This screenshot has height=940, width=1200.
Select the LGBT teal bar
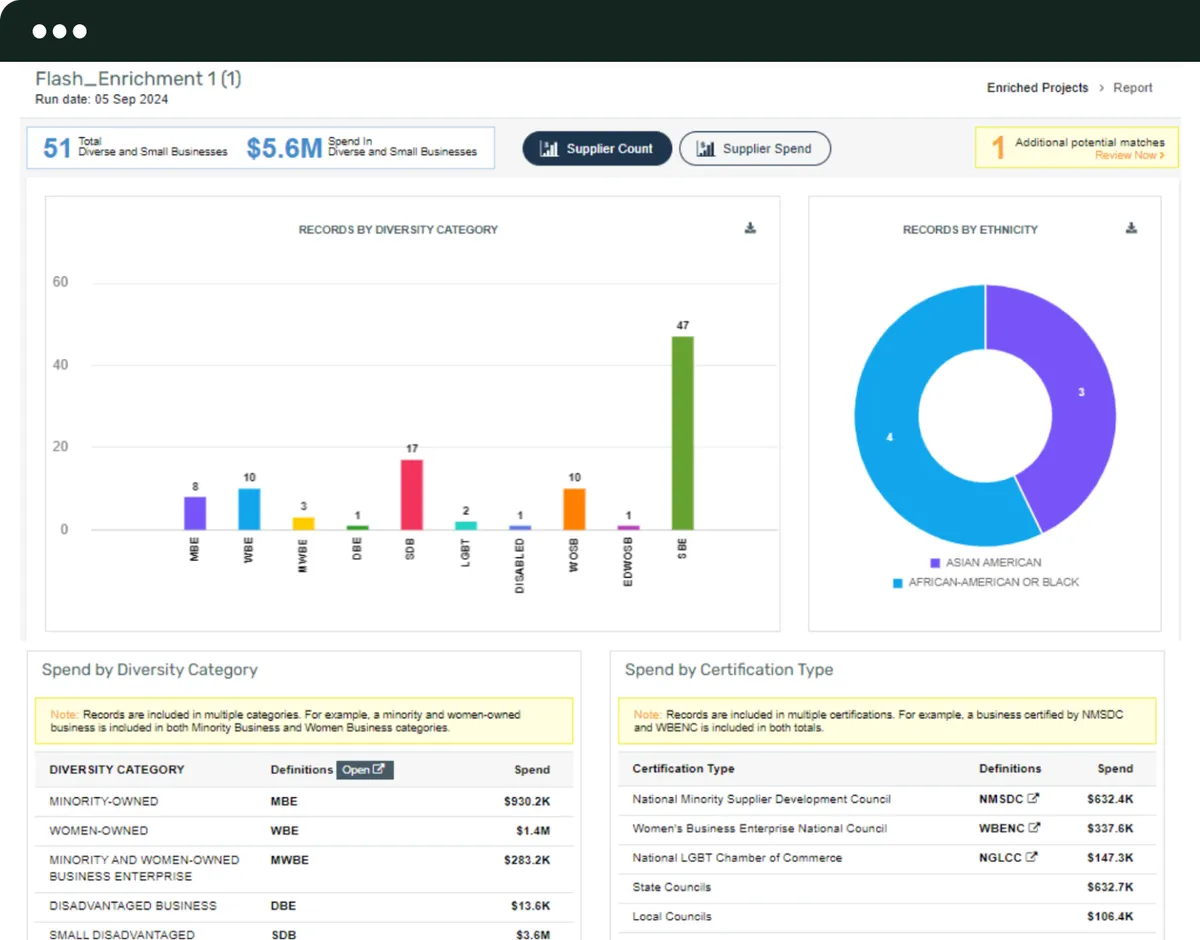(x=465, y=526)
